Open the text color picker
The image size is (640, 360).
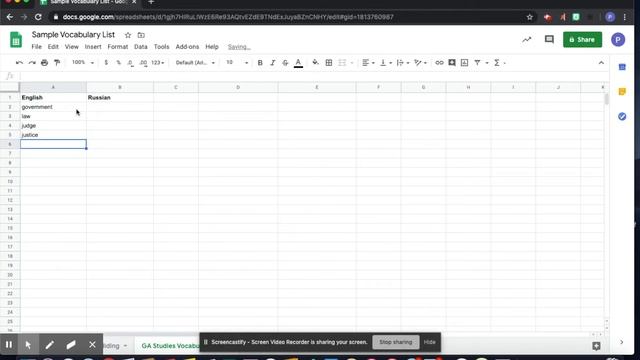click(x=298, y=63)
